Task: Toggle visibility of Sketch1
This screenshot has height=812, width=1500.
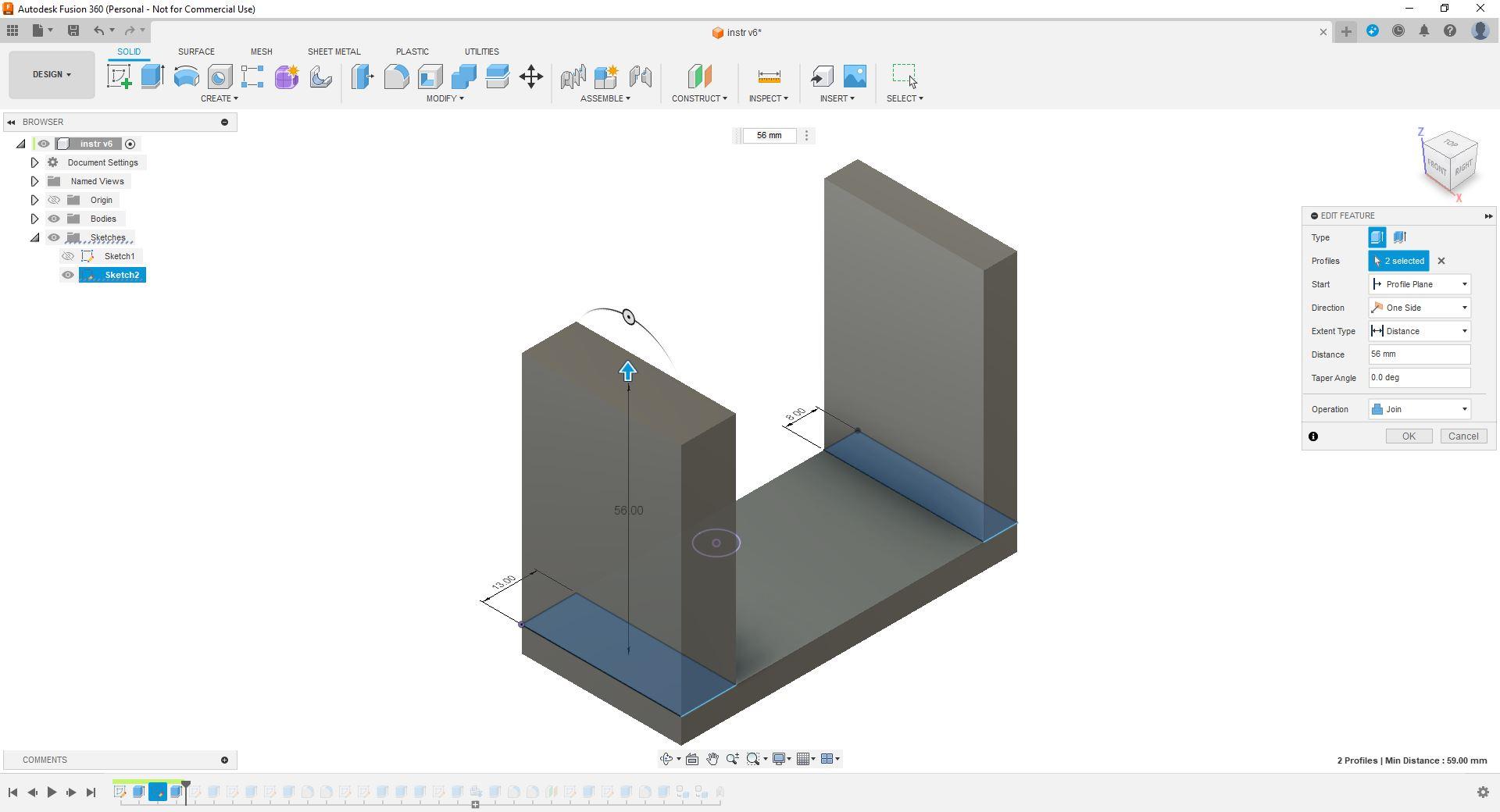Action: [x=68, y=256]
